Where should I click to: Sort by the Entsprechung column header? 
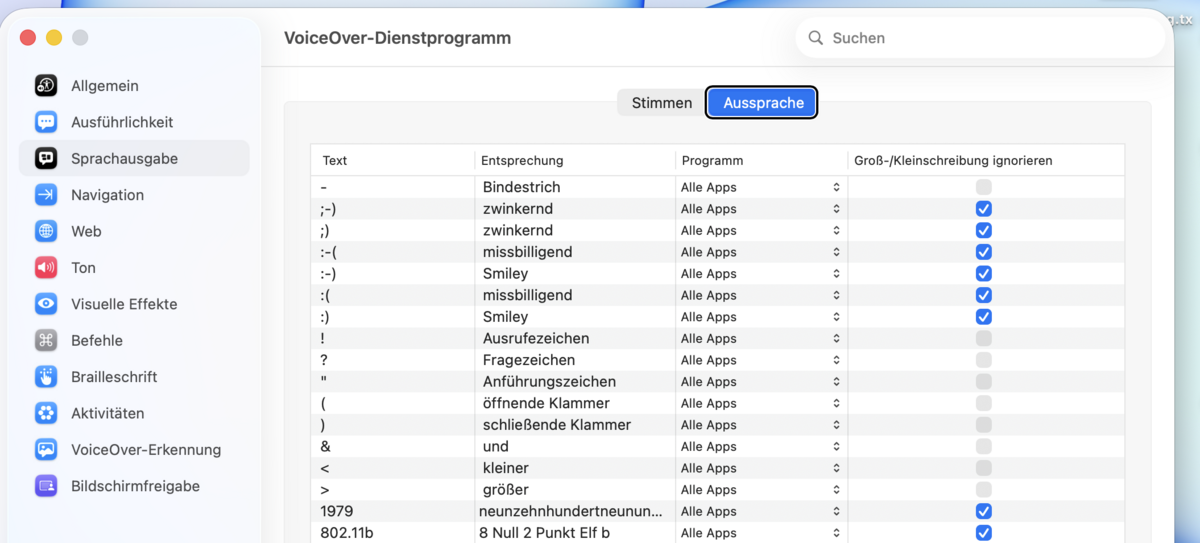tap(575, 160)
